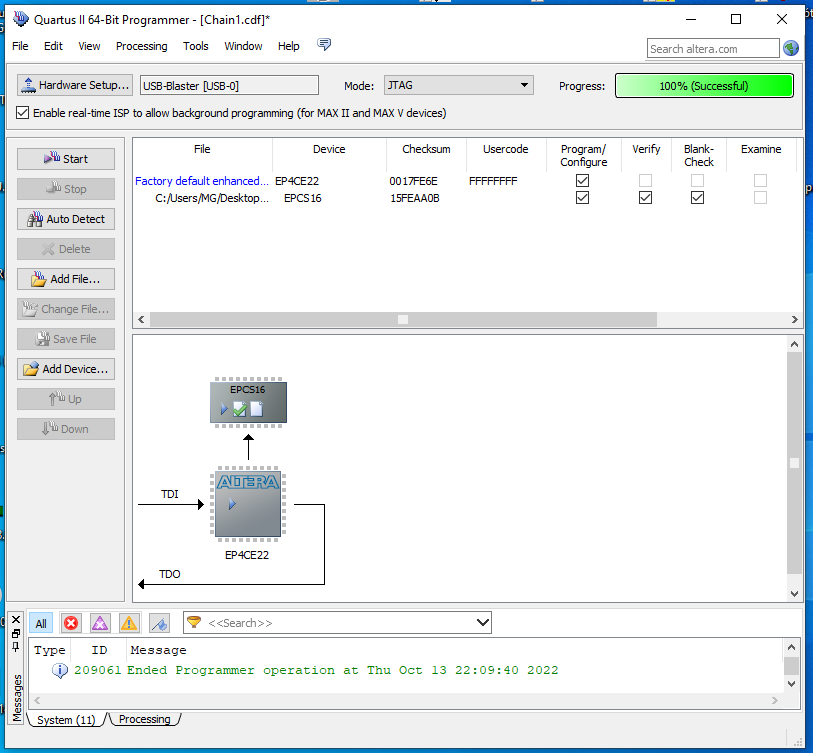Screen dimensions: 813x753
Task: Switch to the Processing messages tab
Action: (x=145, y=719)
